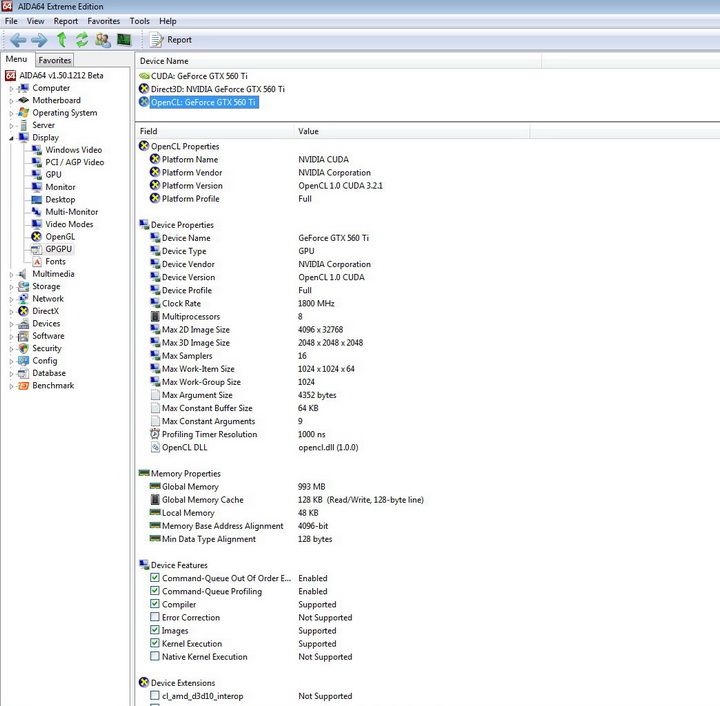Image resolution: width=720 pixels, height=706 pixels.
Task: Expand the Computer tree node
Action: [x=11, y=88]
